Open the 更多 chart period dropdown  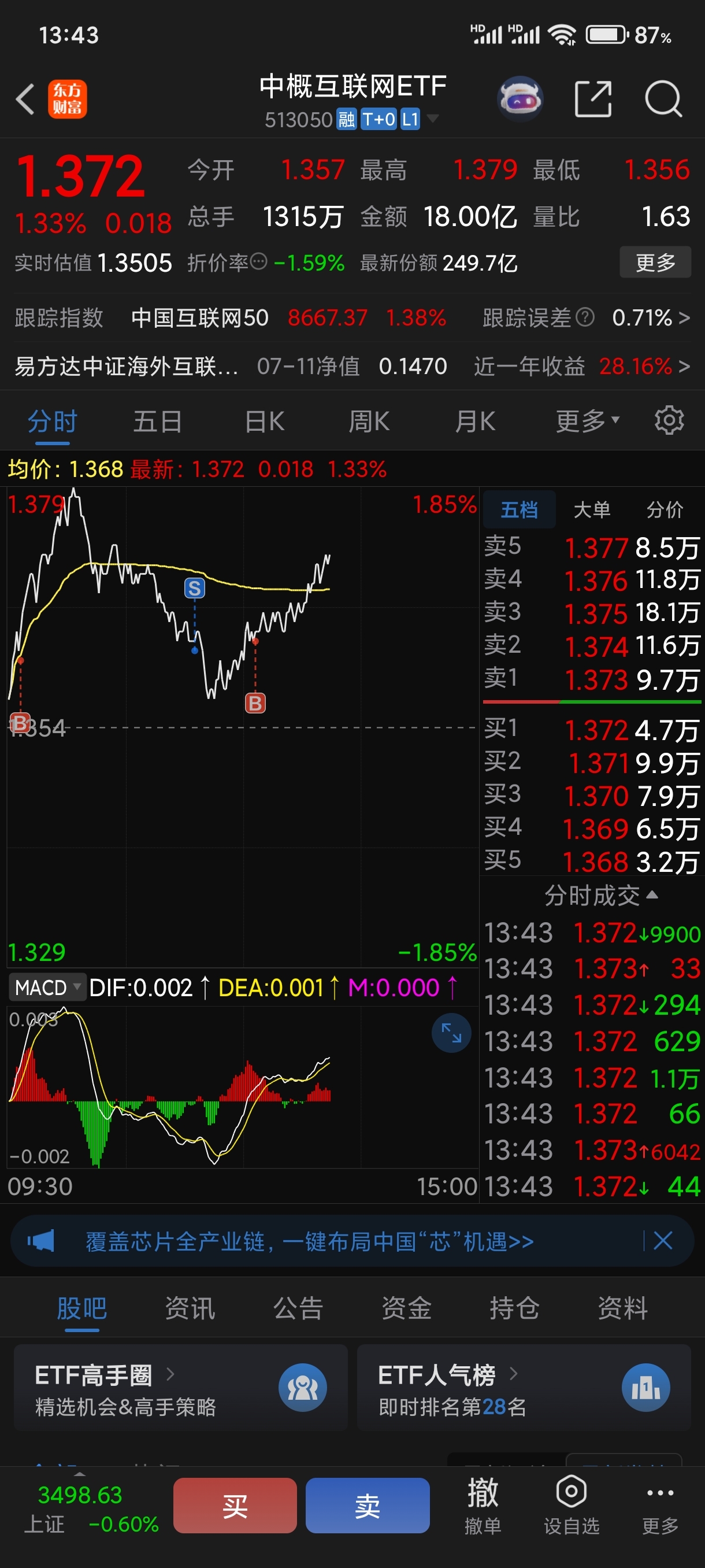pyautogui.click(x=588, y=420)
